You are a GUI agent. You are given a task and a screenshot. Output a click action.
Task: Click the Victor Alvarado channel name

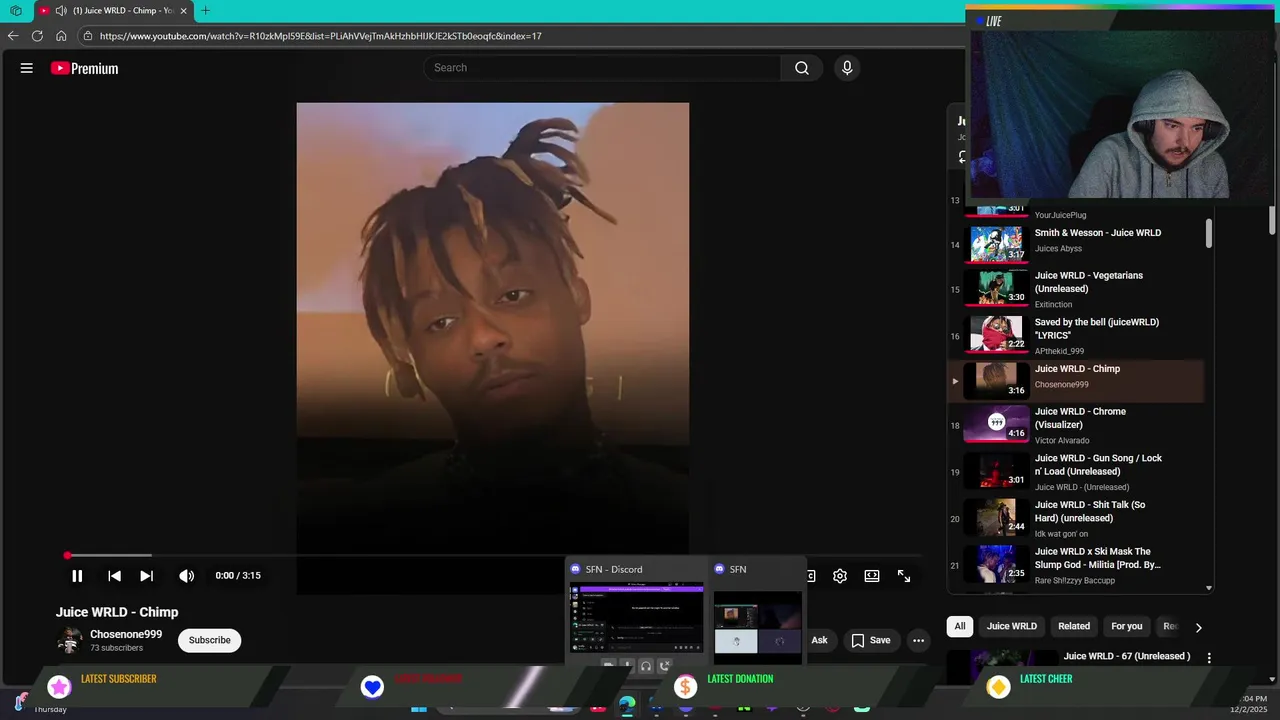pos(1062,441)
